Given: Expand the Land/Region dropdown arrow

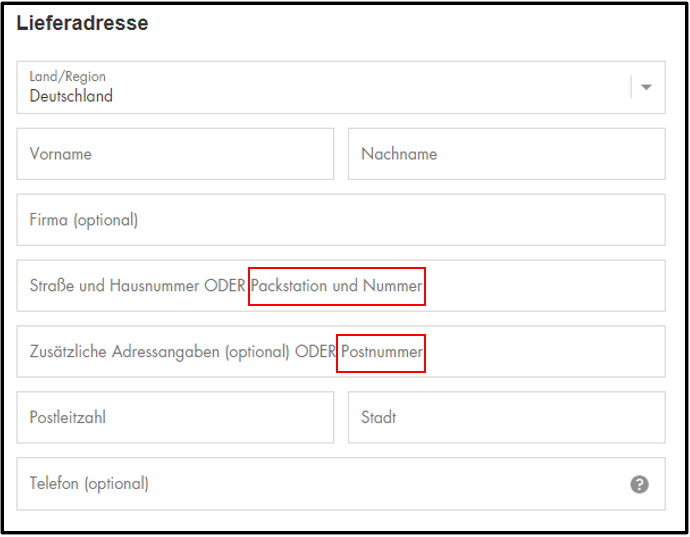Looking at the screenshot, I should 646,87.
